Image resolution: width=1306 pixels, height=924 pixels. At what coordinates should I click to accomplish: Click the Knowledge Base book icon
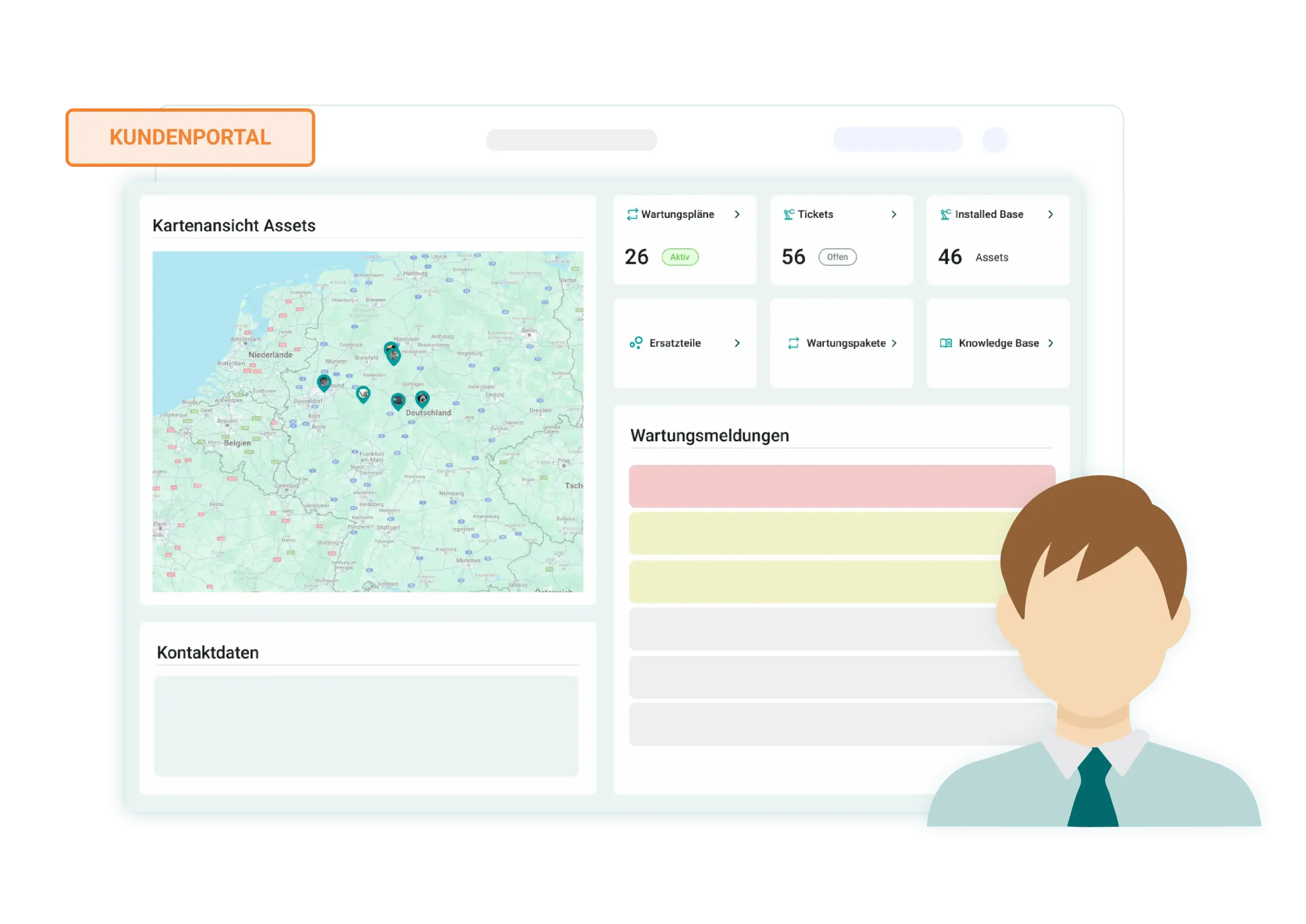click(946, 343)
